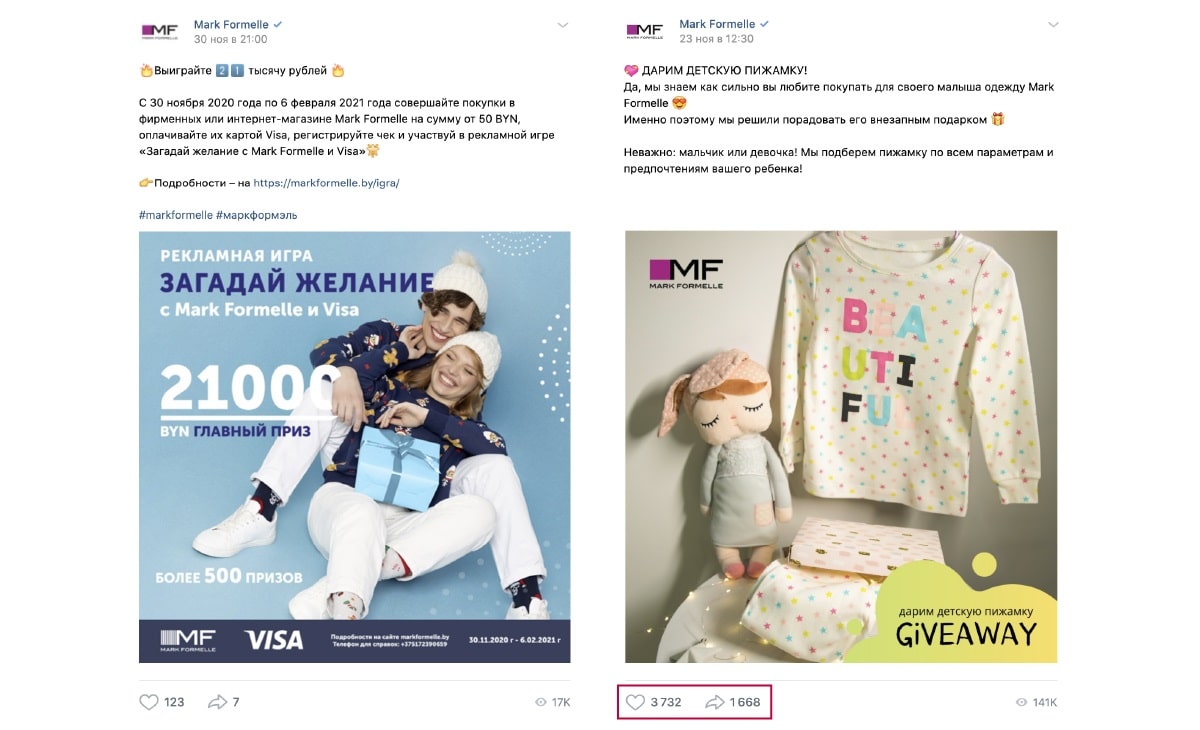Click the Mark Formelle avatar on right post
Image resolution: width=1200 pixels, height=730 pixels.
pos(645,31)
